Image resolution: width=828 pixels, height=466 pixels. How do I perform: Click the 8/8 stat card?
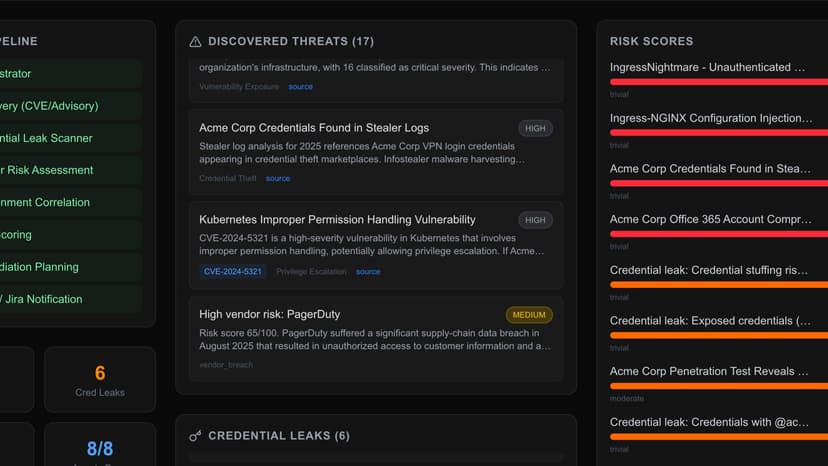(x=100, y=444)
